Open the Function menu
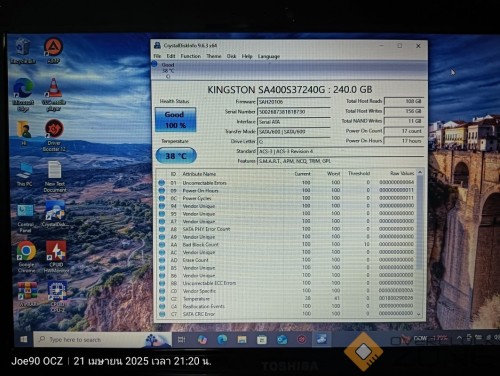This screenshot has height=376, width=500. (191, 56)
